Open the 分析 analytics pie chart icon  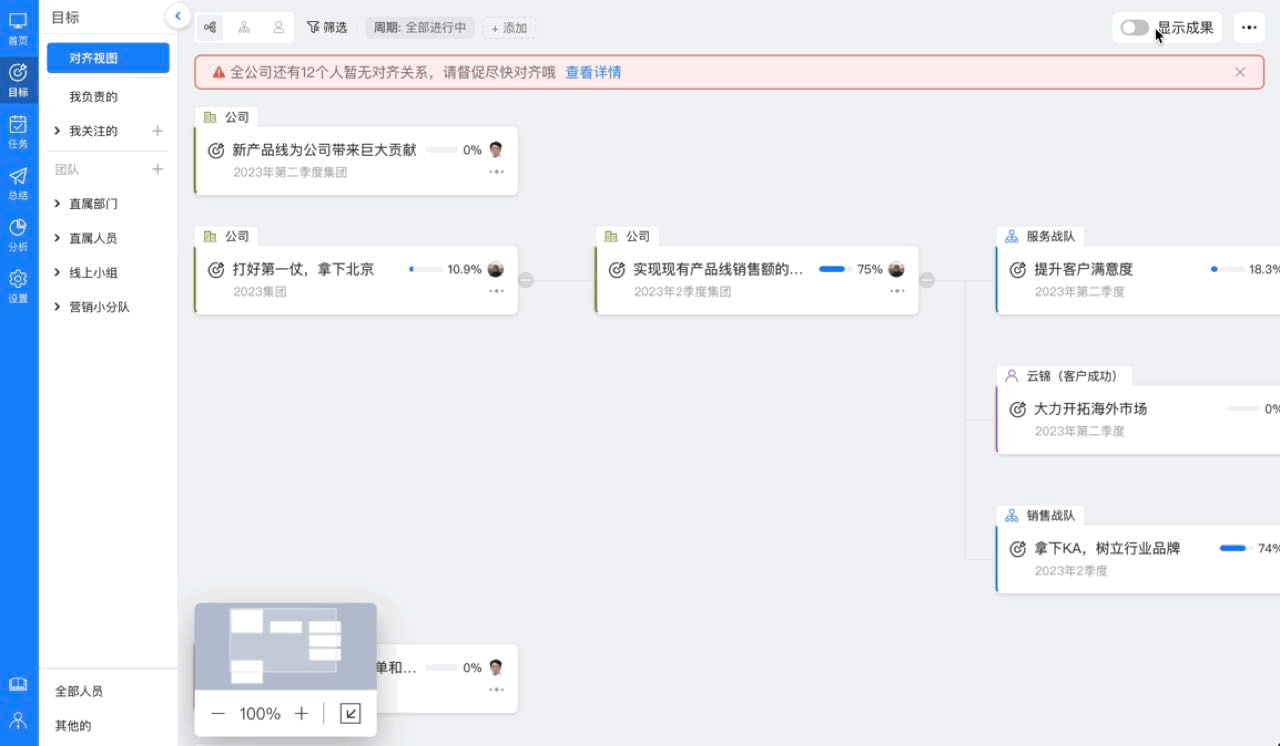[x=18, y=234]
